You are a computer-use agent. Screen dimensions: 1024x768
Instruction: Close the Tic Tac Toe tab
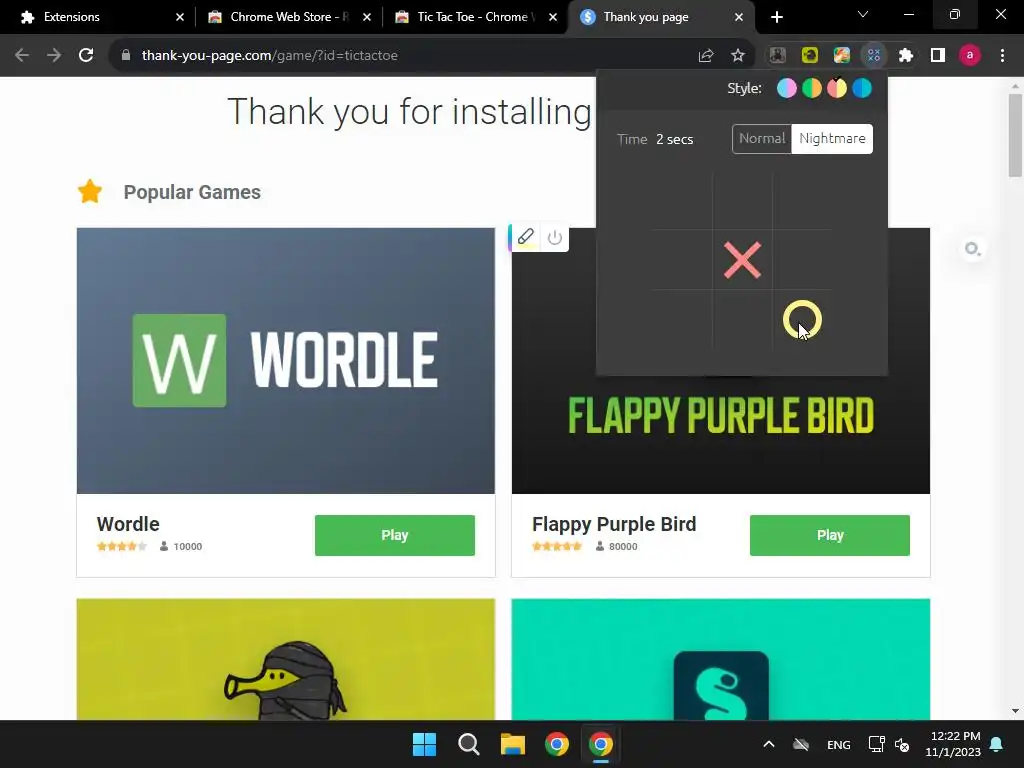click(x=553, y=17)
